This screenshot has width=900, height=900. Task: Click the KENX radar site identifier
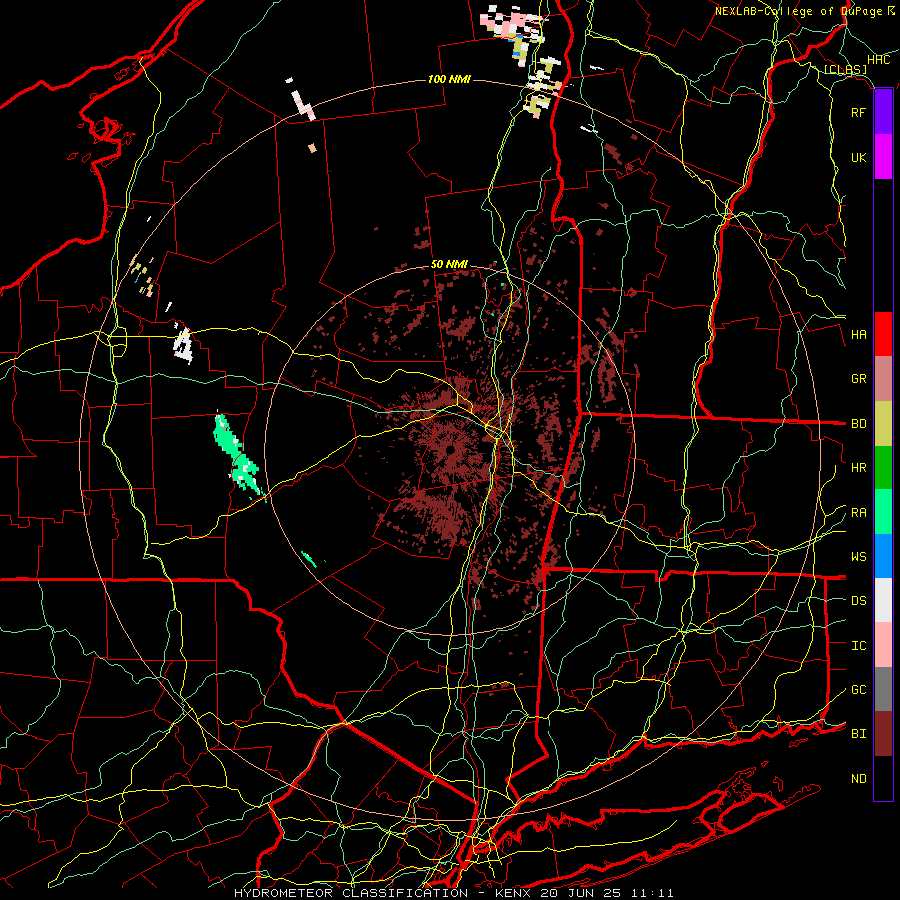click(x=514, y=893)
